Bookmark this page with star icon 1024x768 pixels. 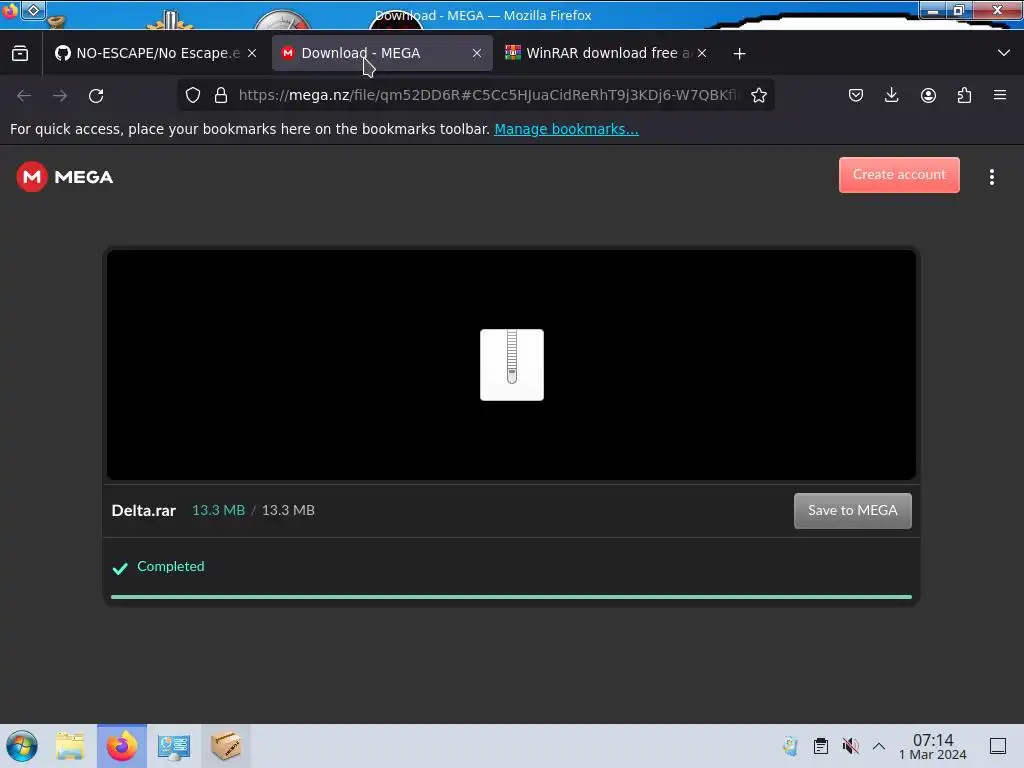click(x=758, y=95)
